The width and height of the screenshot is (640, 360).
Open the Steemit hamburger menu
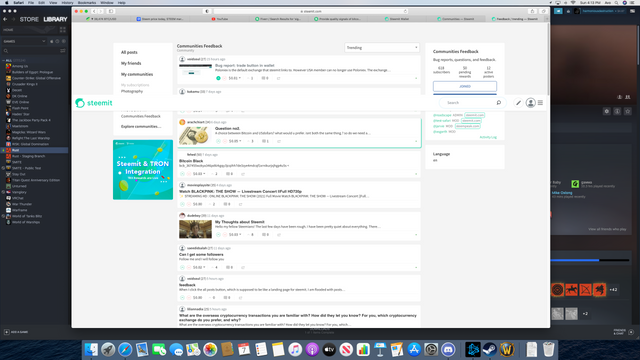pyautogui.click(x=540, y=103)
